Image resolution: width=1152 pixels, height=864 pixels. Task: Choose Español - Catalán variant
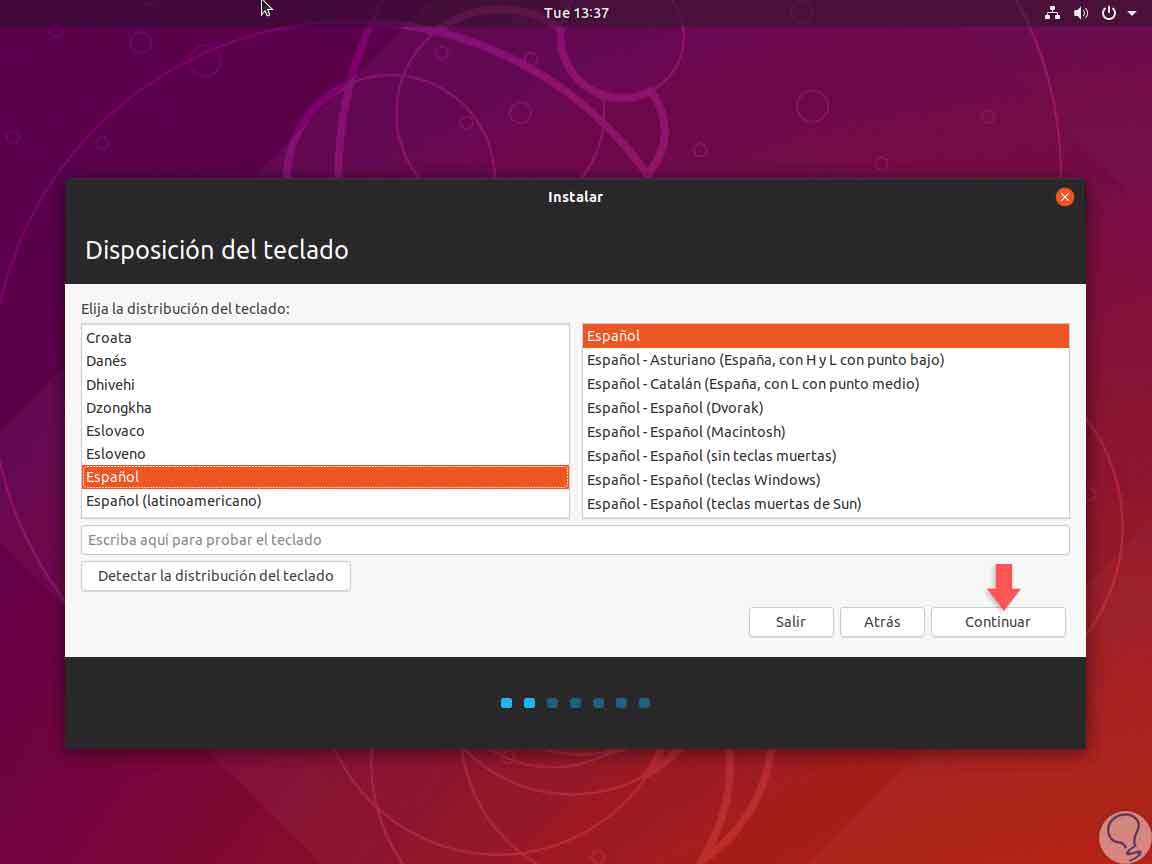825,384
